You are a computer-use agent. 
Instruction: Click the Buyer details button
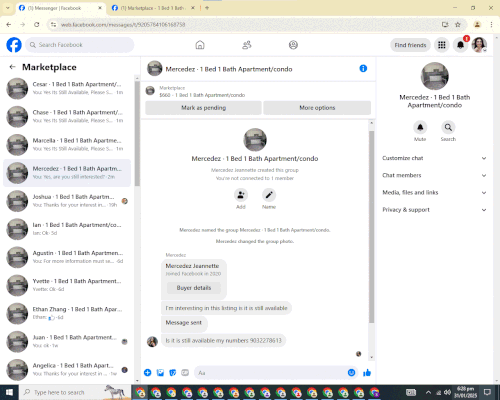(x=194, y=288)
